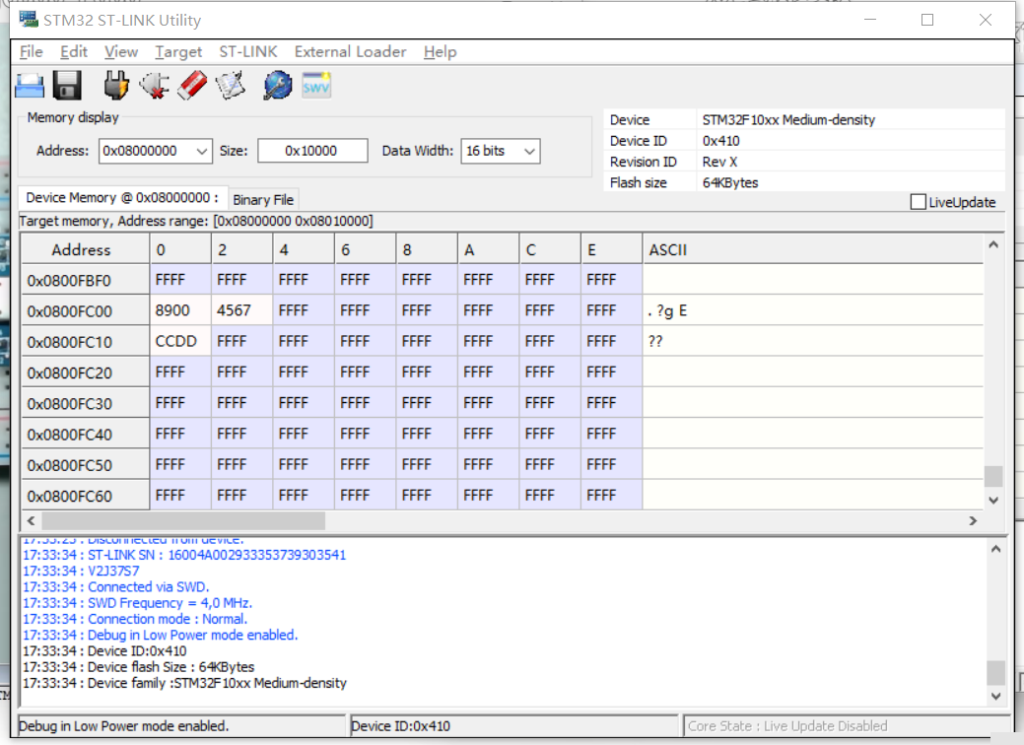Open the View menu
The height and width of the screenshot is (745, 1024).
121,52
